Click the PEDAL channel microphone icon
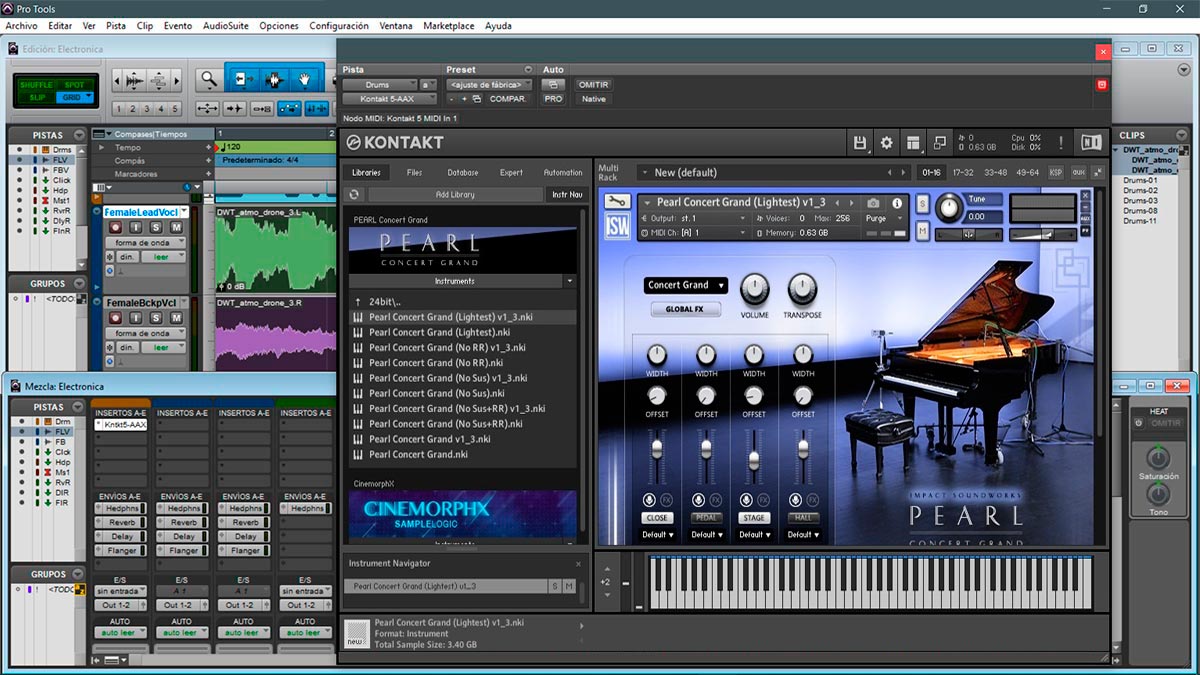Viewport: 1200px width, 675px height. [698, 500]
